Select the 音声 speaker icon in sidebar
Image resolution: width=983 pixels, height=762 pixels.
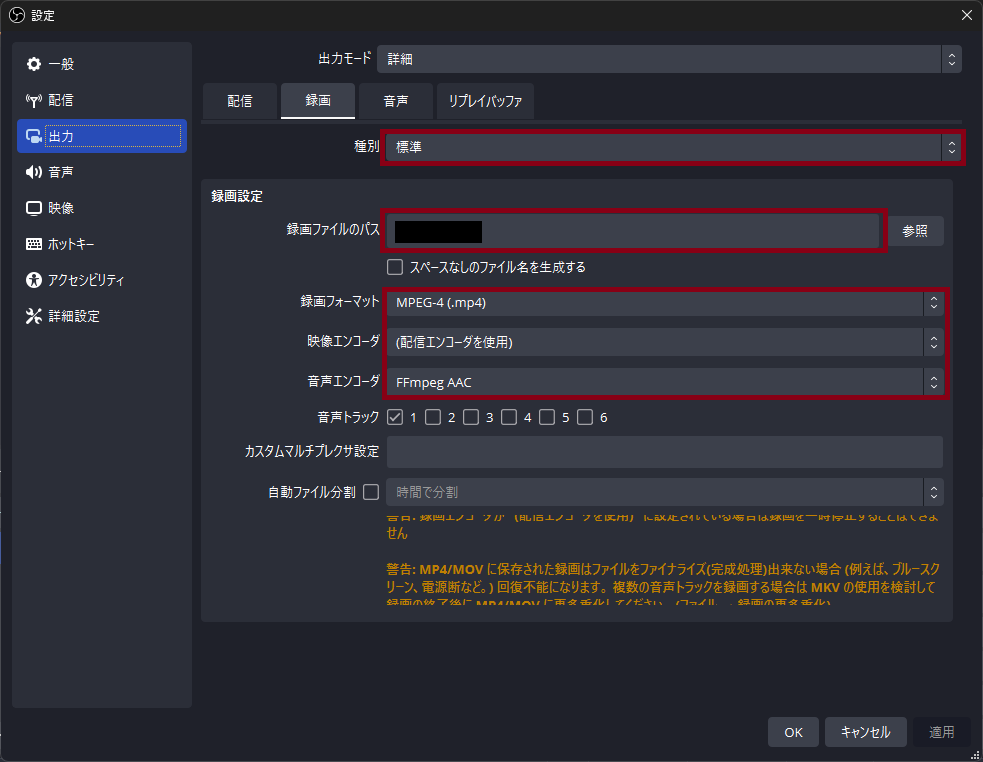(x=34, y=172)
